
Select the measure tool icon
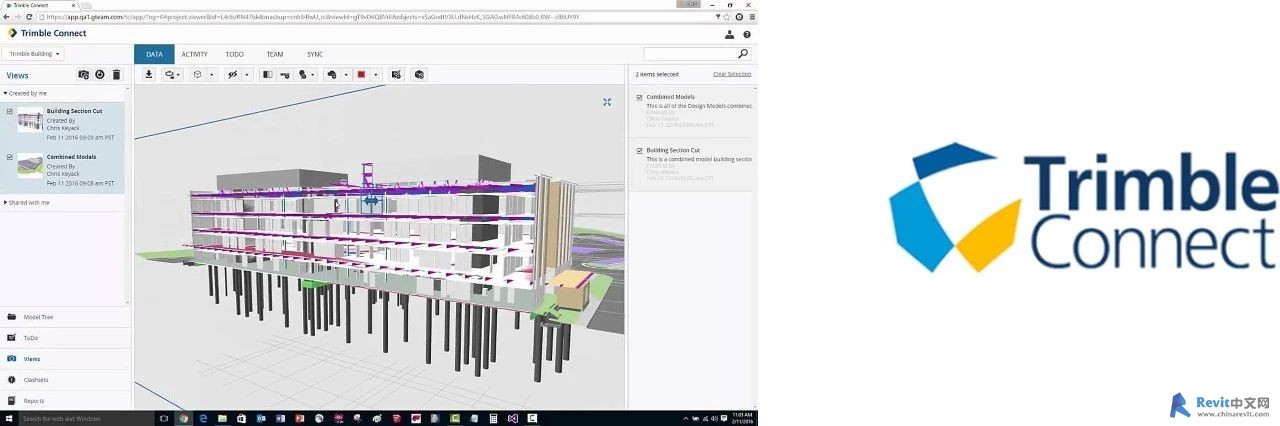285,74
